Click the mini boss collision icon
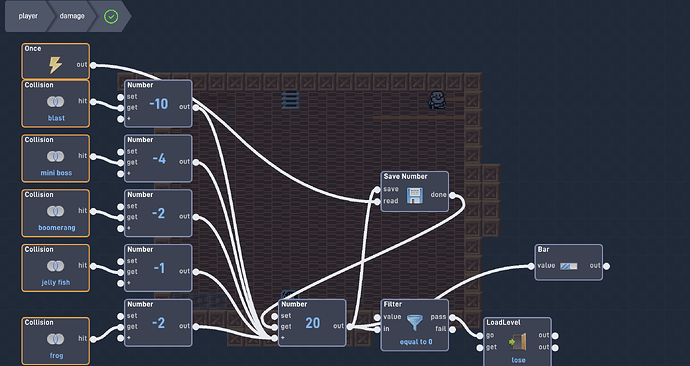The height and width of the screenshot is (366, 690). 55,157
